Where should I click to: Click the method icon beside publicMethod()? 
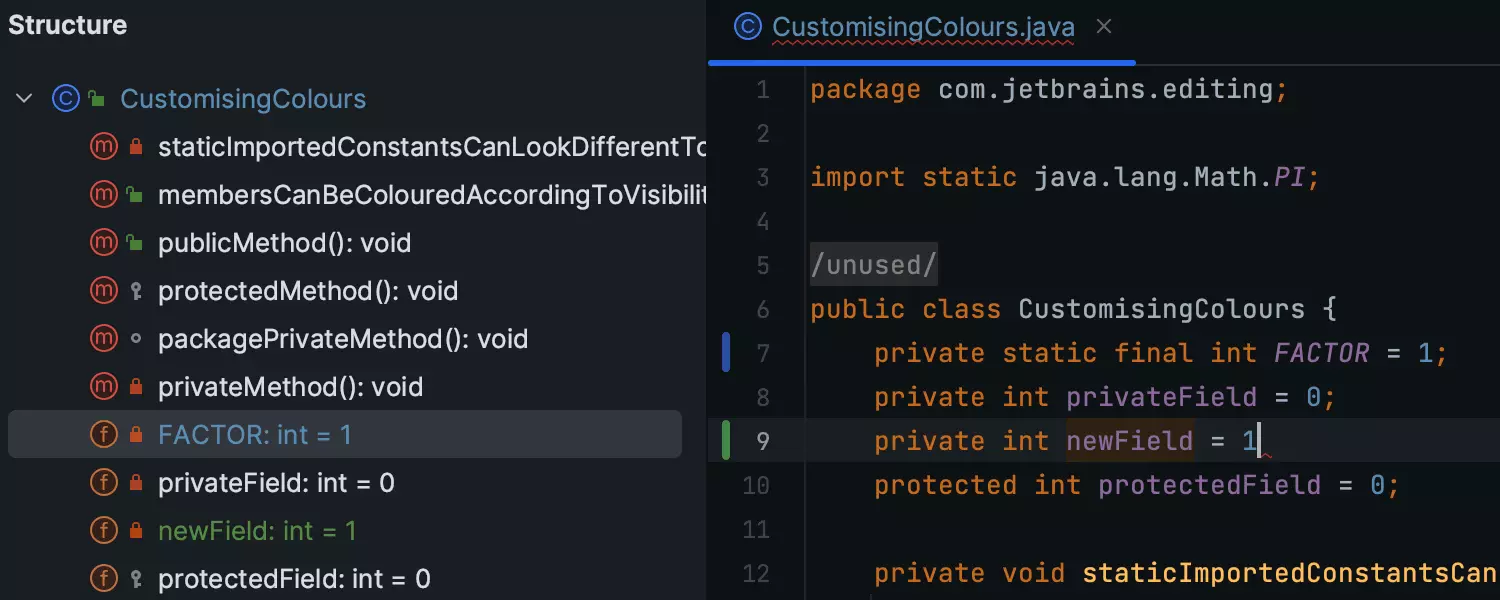[x=104, y=243]
